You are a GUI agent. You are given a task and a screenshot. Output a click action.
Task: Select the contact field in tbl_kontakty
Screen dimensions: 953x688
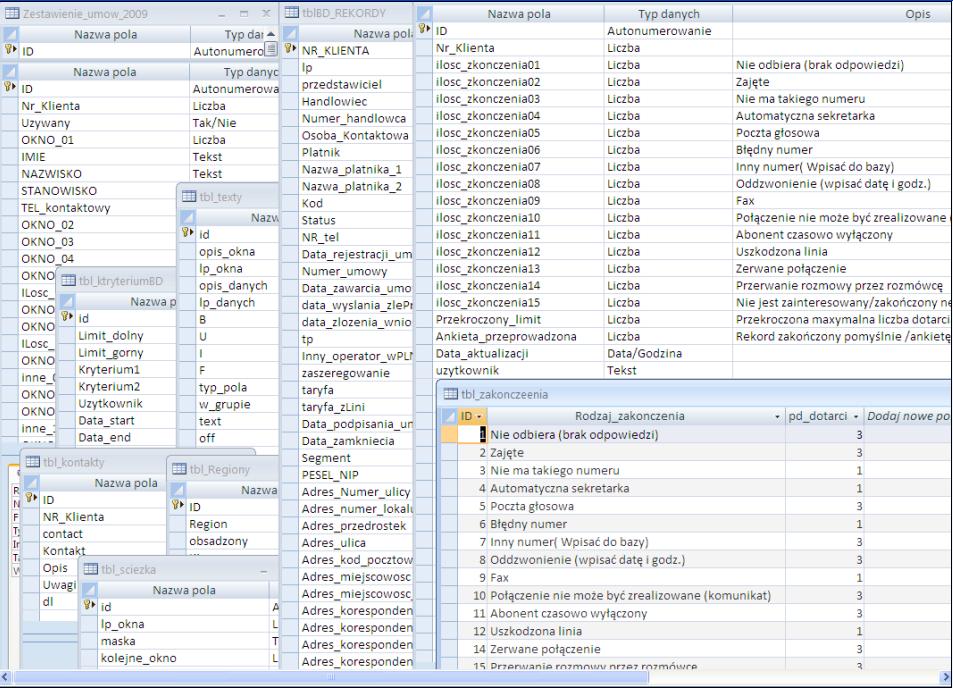pos(63,534)
